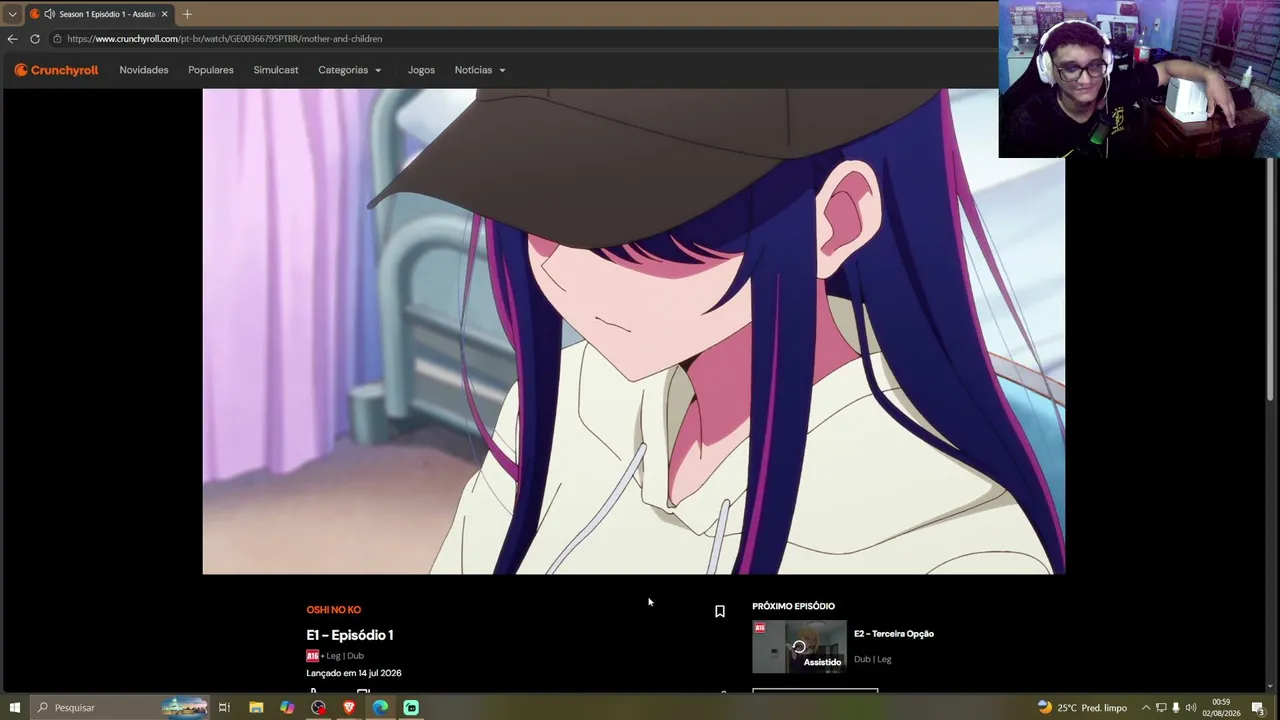Open microphone tray icon

pyautogui.click(x=1176, y=708)
